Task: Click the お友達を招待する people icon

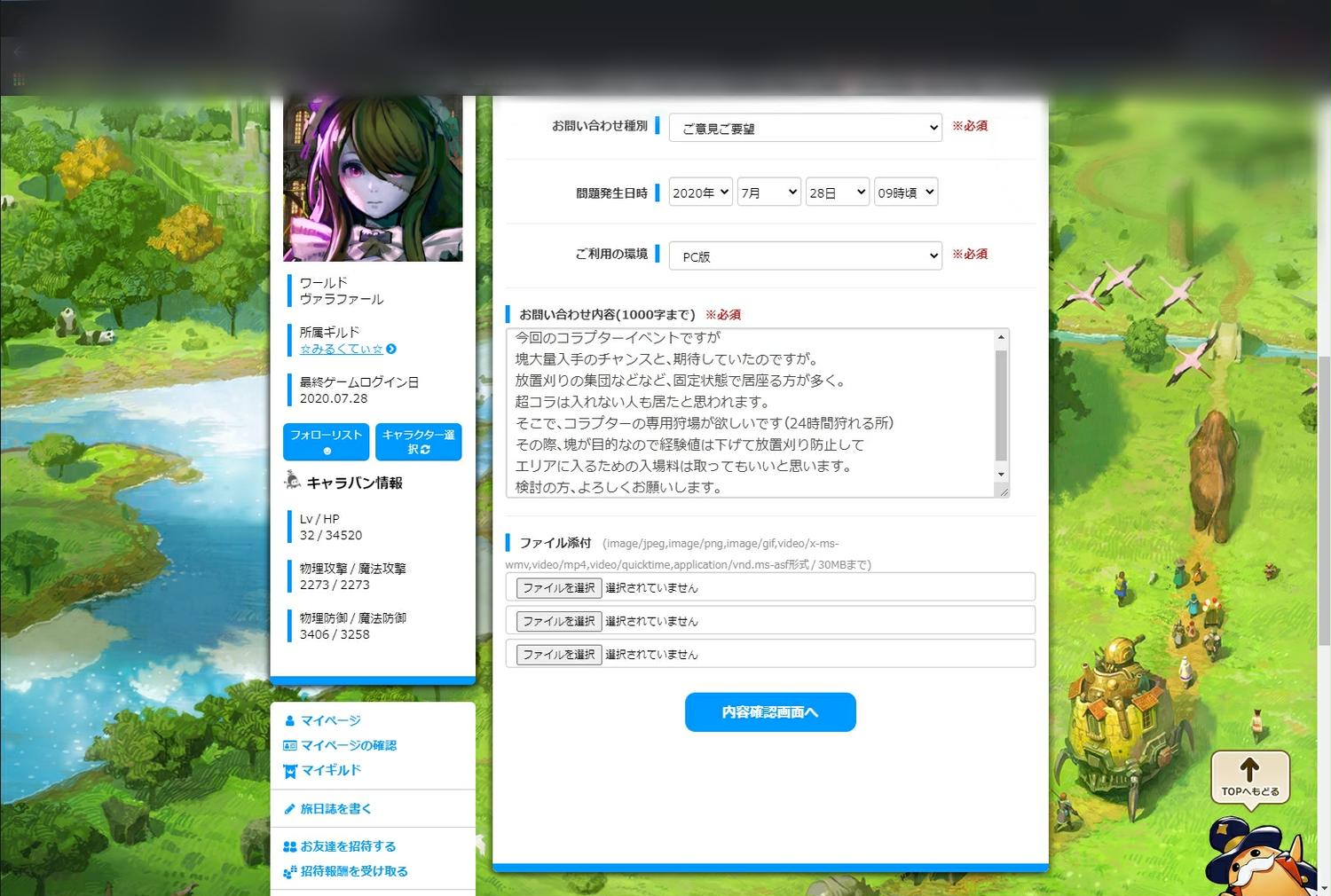Action: (x=289, y=847)
